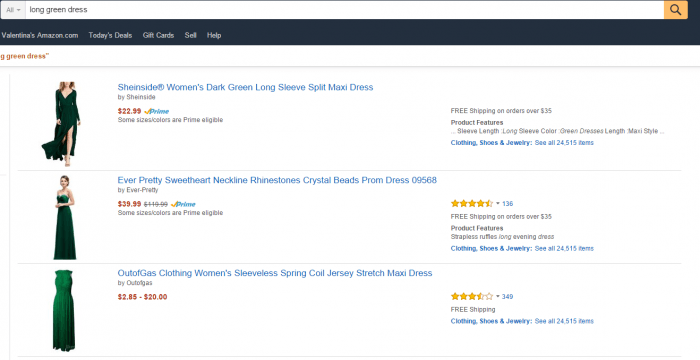Screen dimensions: 700x360
Task: Click the $2.85 - $20.00 price range
Action: point(142,297)
